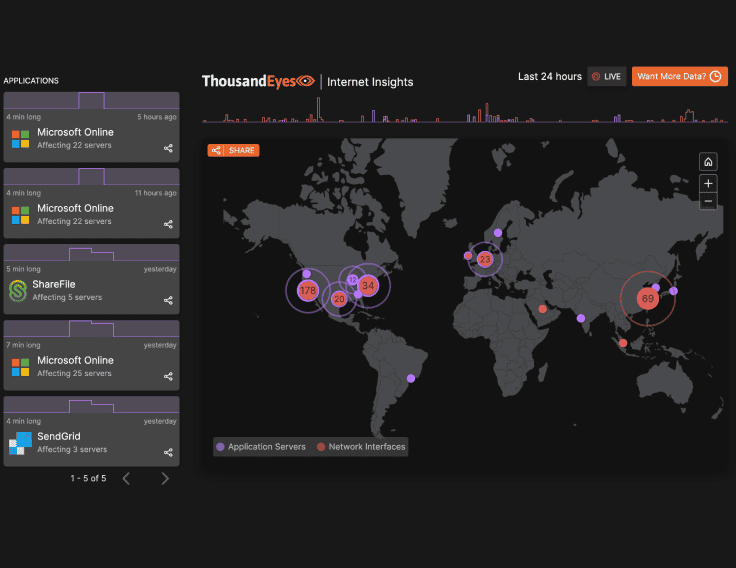Screen dimensions: 736x568
Task: Click the Microsoft logo on 25 servers card
Action: point(20,367)
